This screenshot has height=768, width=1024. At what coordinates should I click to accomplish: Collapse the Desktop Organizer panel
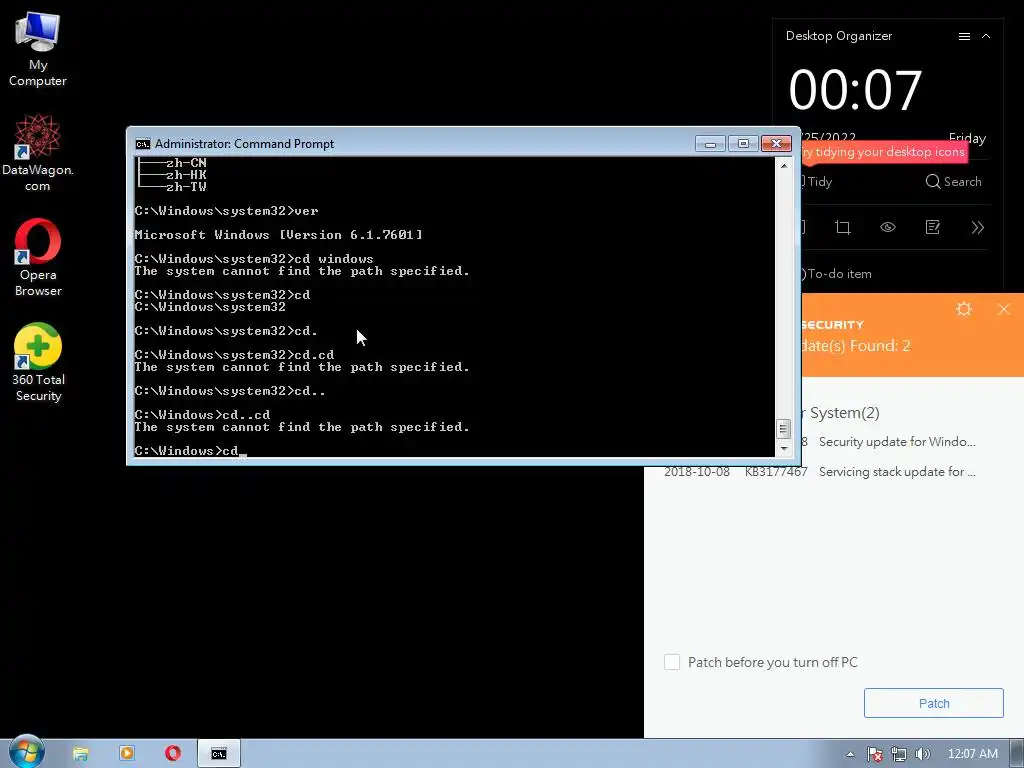coord(986,37)
